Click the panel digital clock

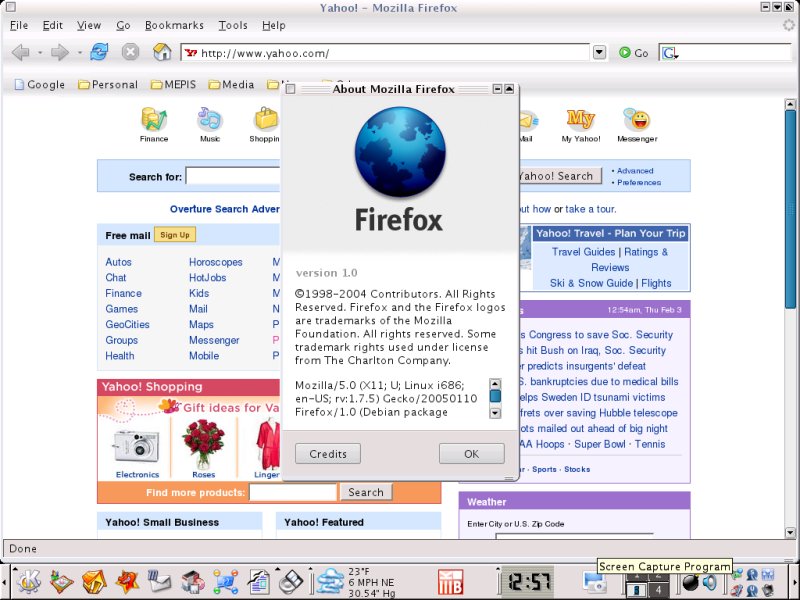[528, 582]
